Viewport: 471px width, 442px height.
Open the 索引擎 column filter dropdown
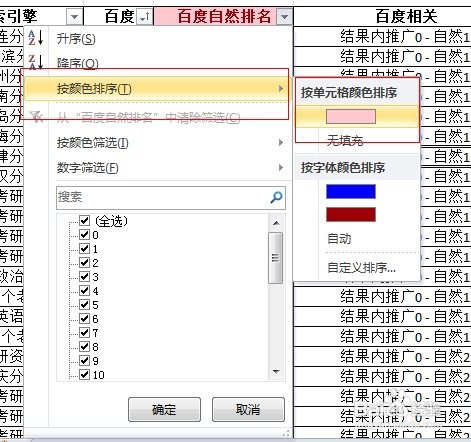(x=74, y=17)
